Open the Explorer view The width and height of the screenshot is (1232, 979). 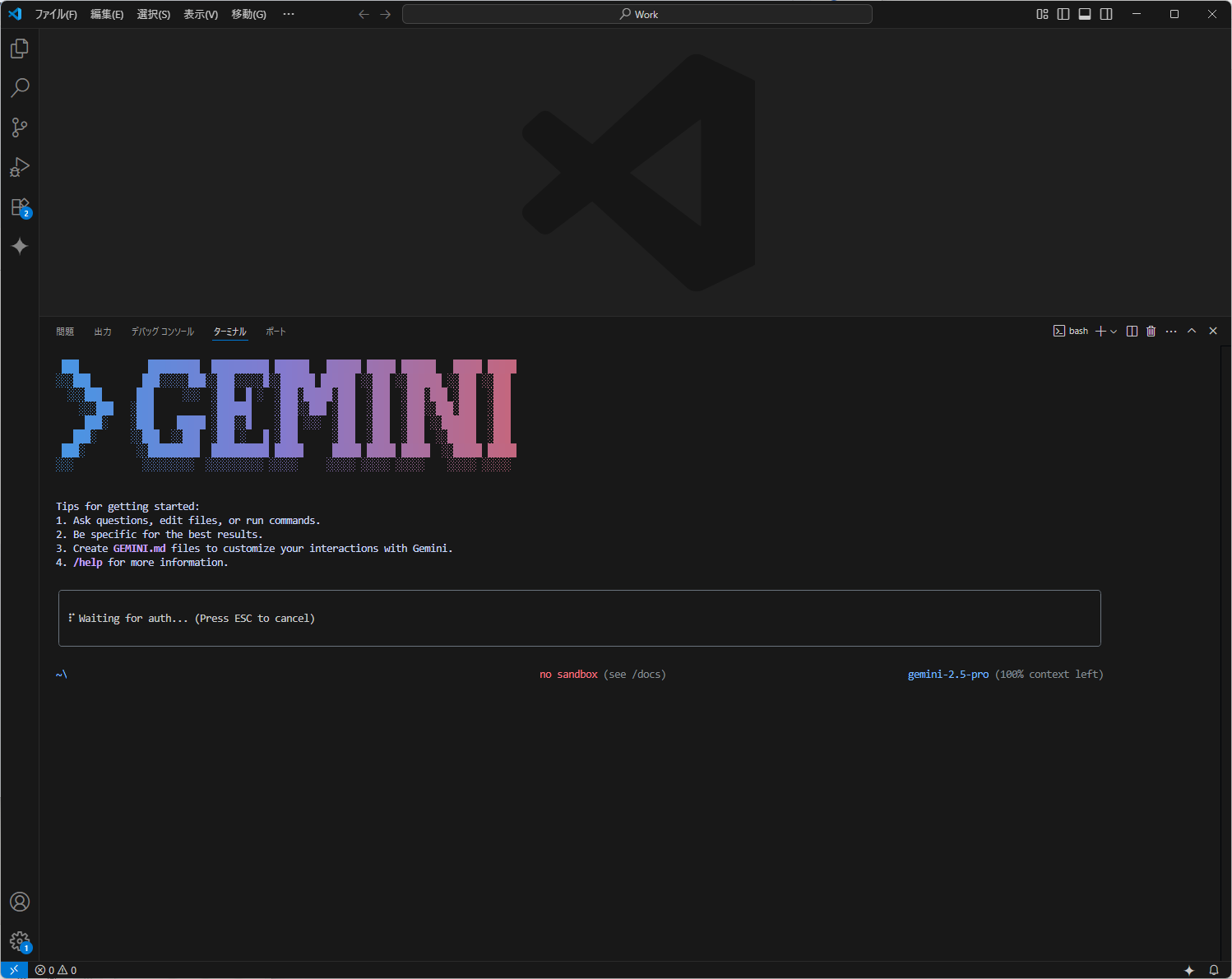[x=19, y=48]
